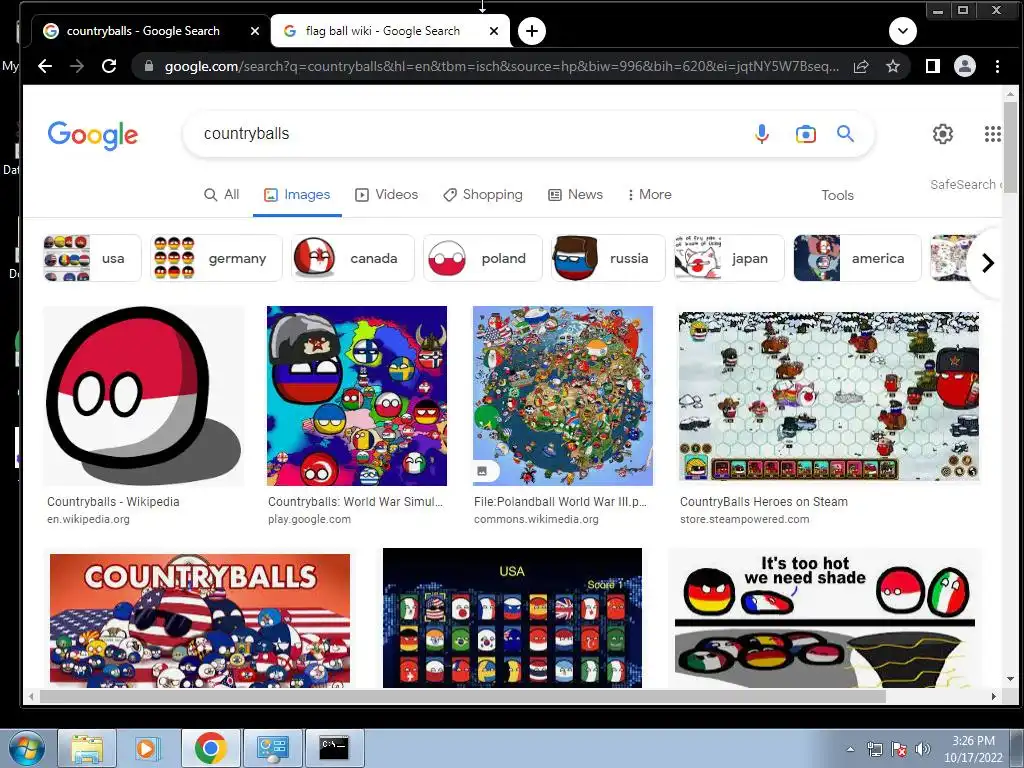The width and height of the screenshot is (1024, 768).
Task: Click the countryballs search input field
Action: pyautogui.click(x=470, y=134)
